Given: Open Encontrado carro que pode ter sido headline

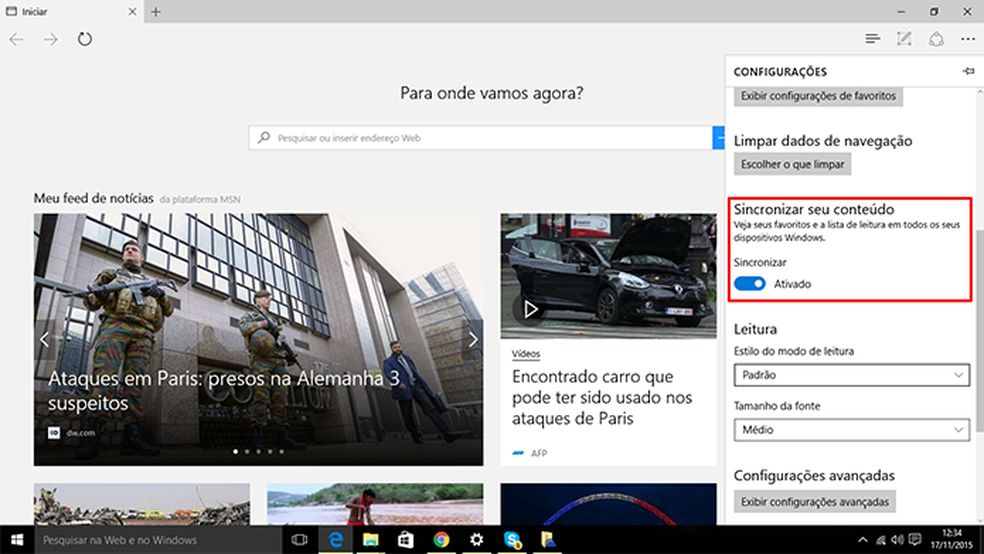Looking at the screenshot, I should [602, 397].
